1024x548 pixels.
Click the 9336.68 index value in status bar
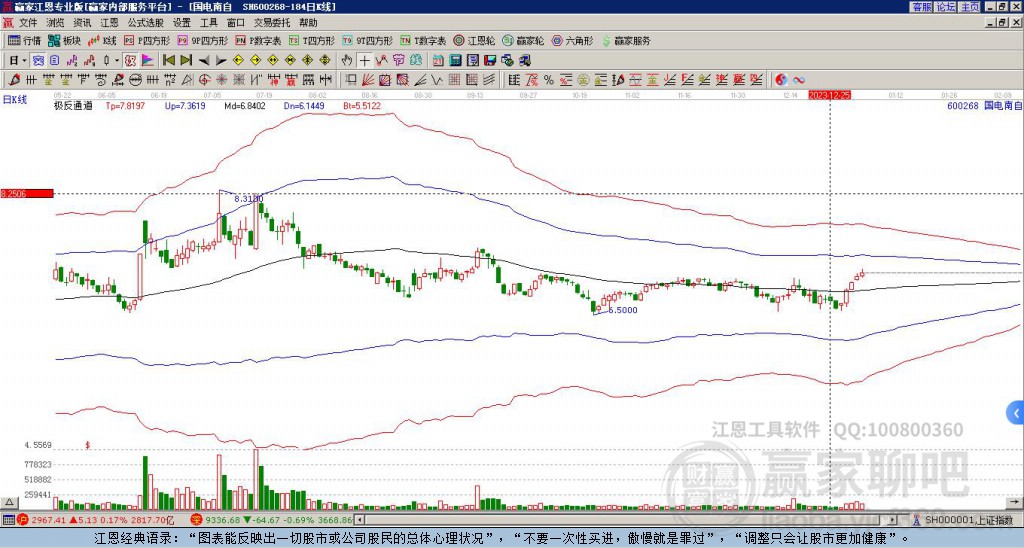tap(223, 520)
